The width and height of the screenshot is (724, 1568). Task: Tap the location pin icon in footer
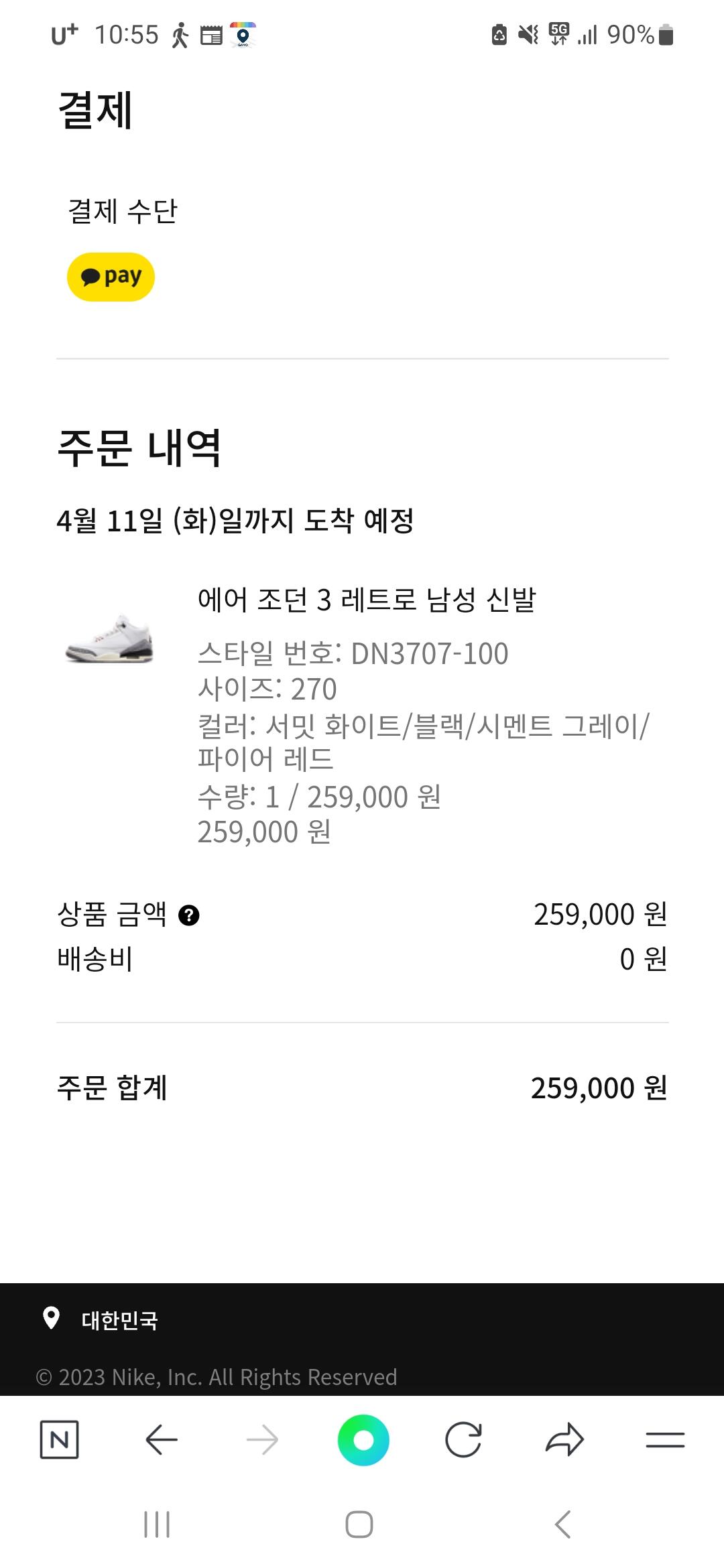pos(51,1318)
